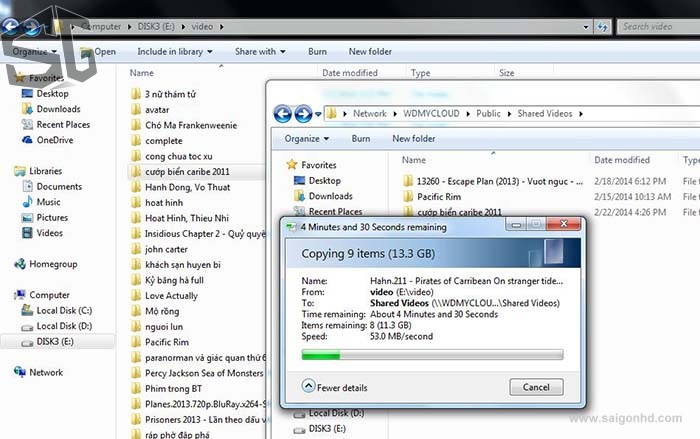
Task: Select Local Disk (D:) in back window sidebar
Action: pyautogui.click(x=64, y=326)
